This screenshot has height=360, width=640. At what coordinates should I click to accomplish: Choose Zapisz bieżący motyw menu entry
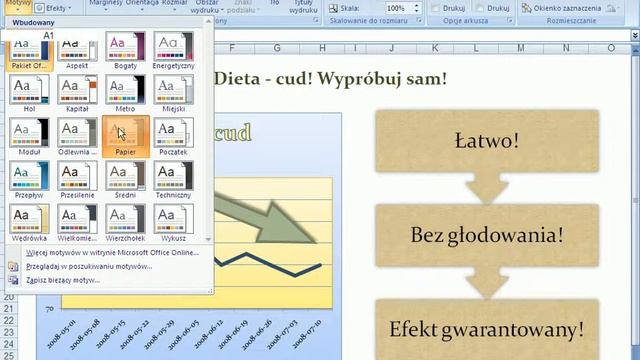tap(63, 280)
